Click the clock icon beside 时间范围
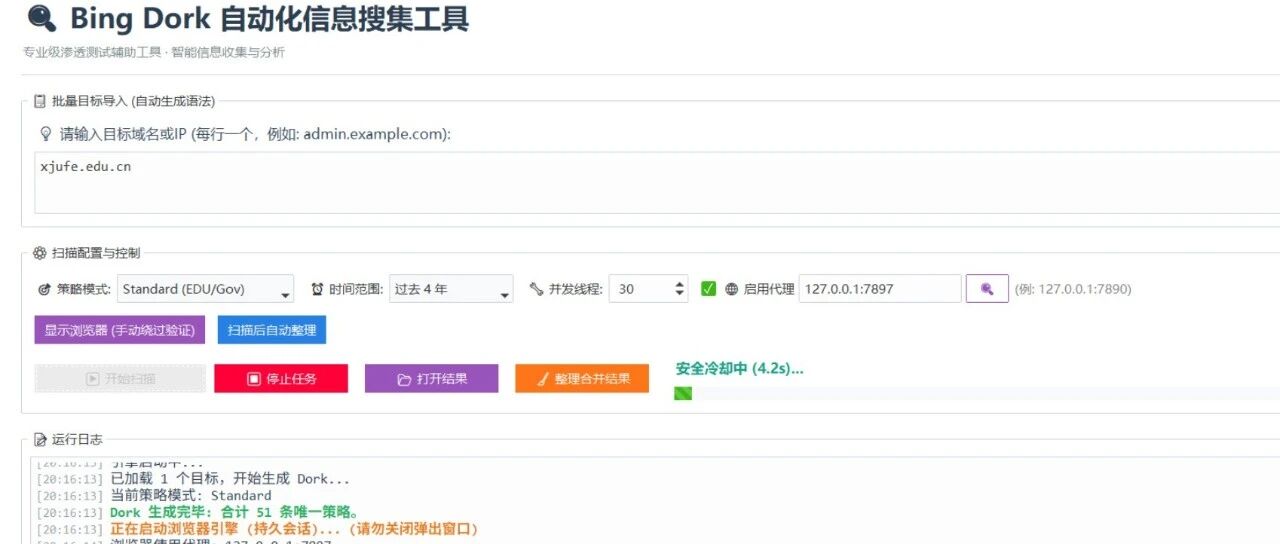This screenshot has height=544, width=1280. pyautogui.click(x=318, y=289)
